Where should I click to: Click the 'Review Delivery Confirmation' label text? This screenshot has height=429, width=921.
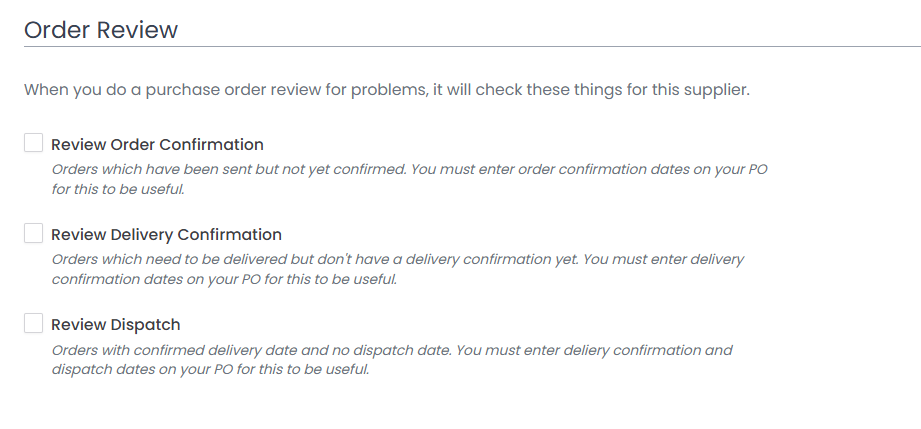[x=166, y=235]
